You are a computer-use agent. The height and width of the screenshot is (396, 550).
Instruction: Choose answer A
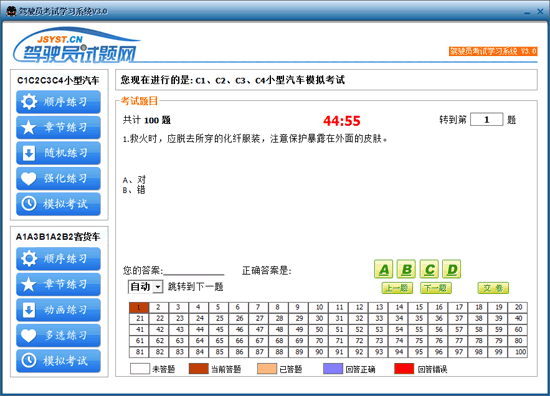(384, 269)
